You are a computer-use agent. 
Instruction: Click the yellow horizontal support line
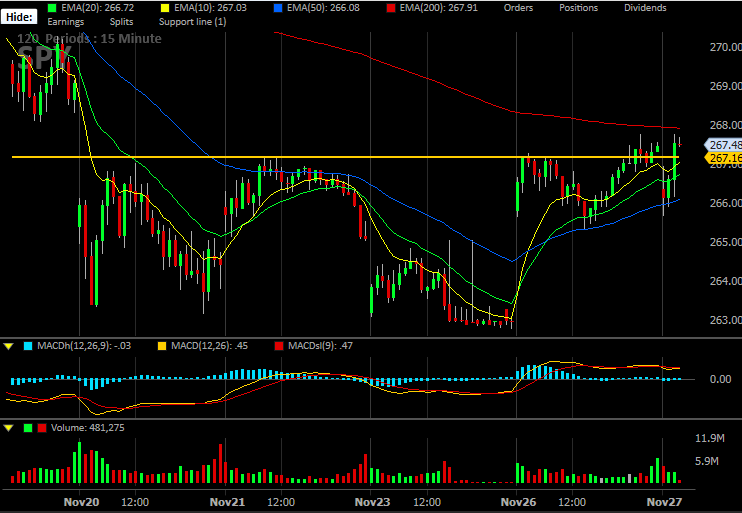pos(345,157)
